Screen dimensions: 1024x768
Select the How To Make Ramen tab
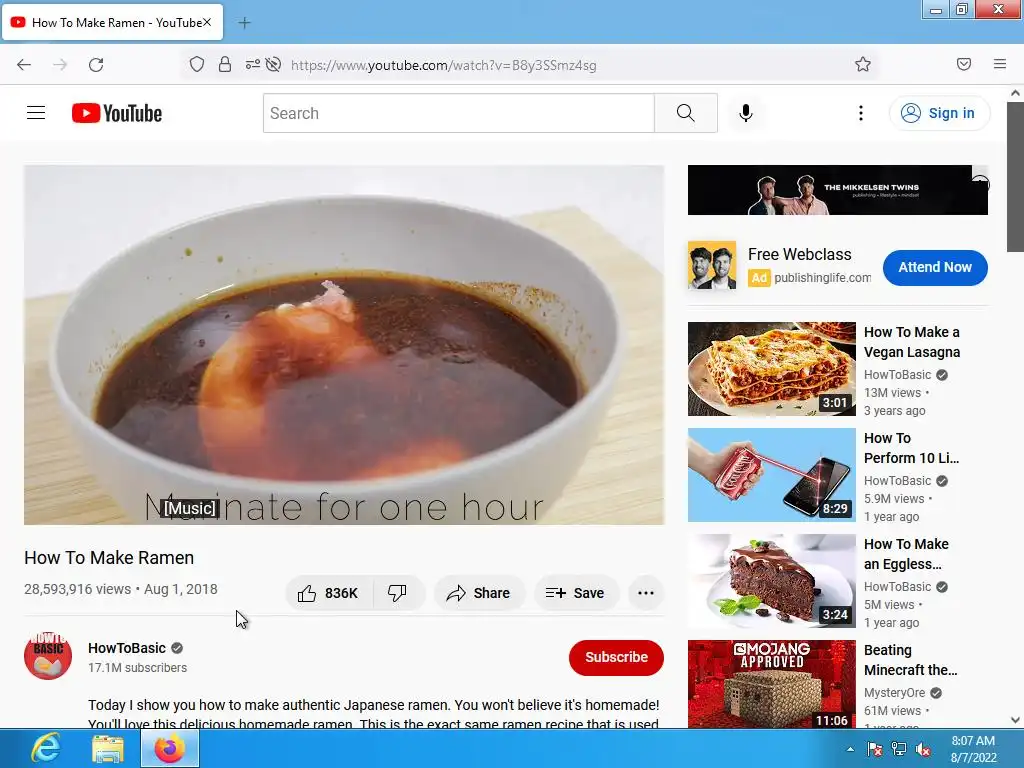[112, 22]
